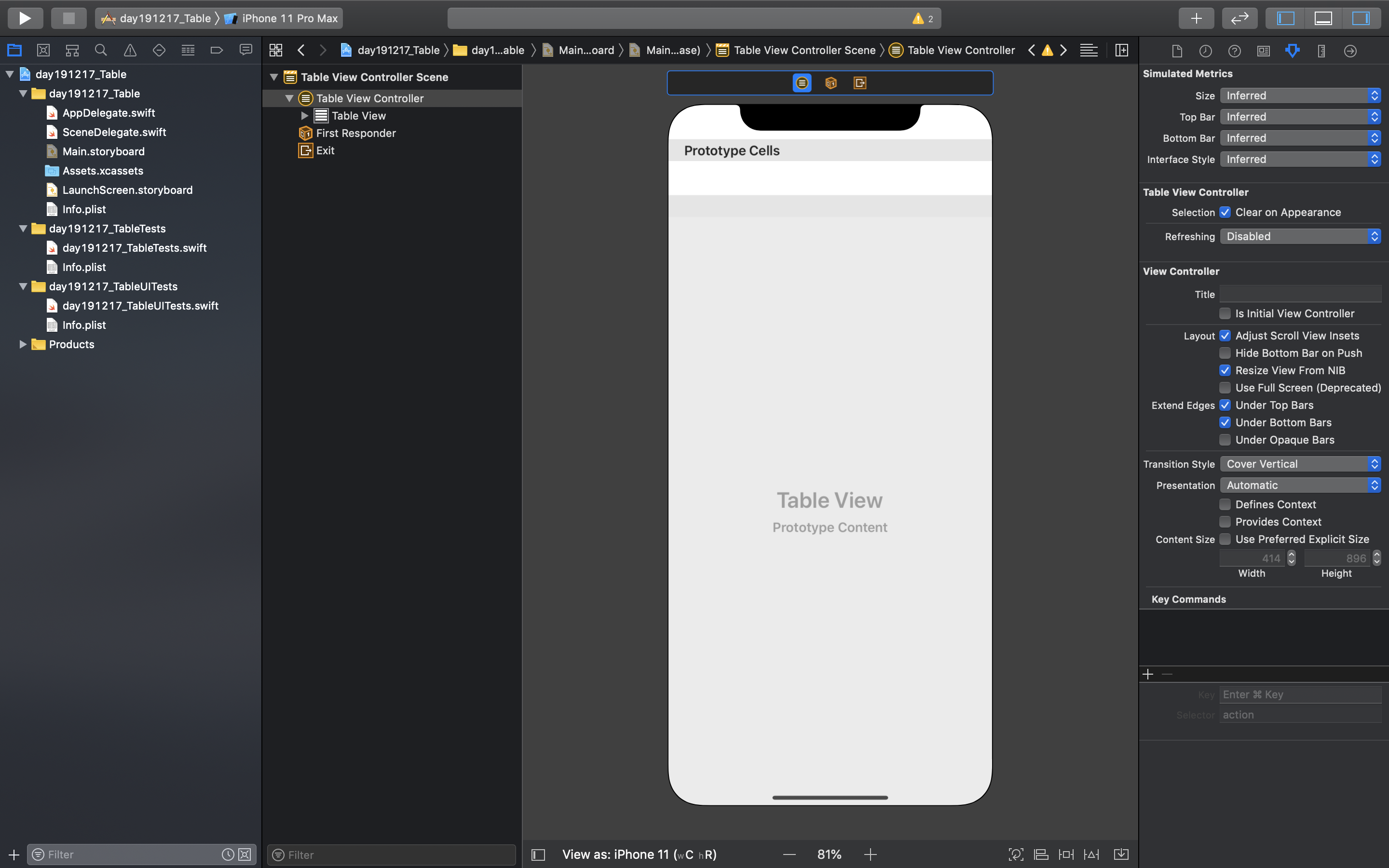Open the Find navigator magnifier icon

tap(101, 51)
